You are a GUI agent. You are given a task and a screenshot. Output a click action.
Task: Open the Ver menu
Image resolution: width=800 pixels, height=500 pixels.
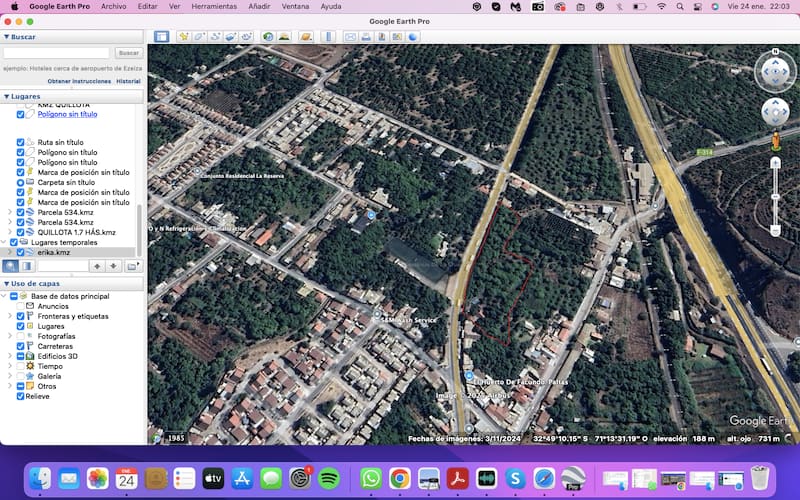pyautogui.click(x=174, y=7)
